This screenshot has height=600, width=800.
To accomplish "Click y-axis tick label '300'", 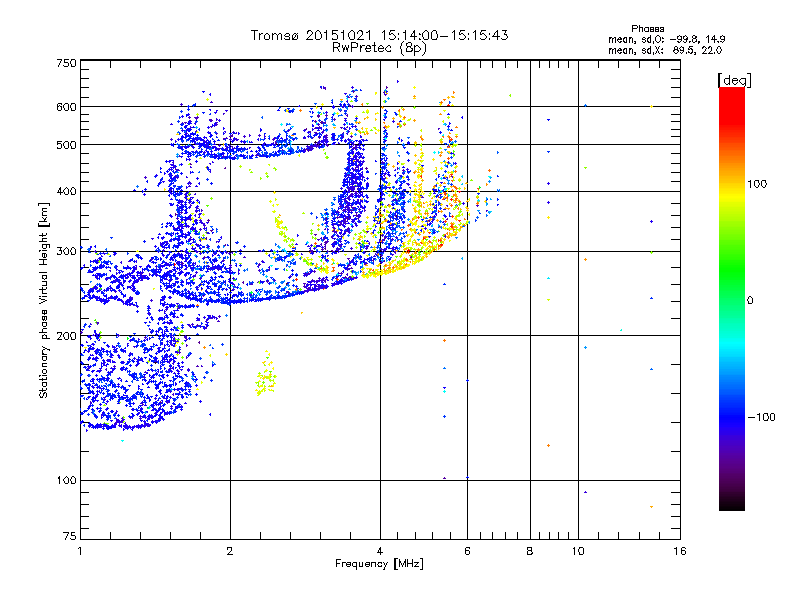I will click(66, 251).
